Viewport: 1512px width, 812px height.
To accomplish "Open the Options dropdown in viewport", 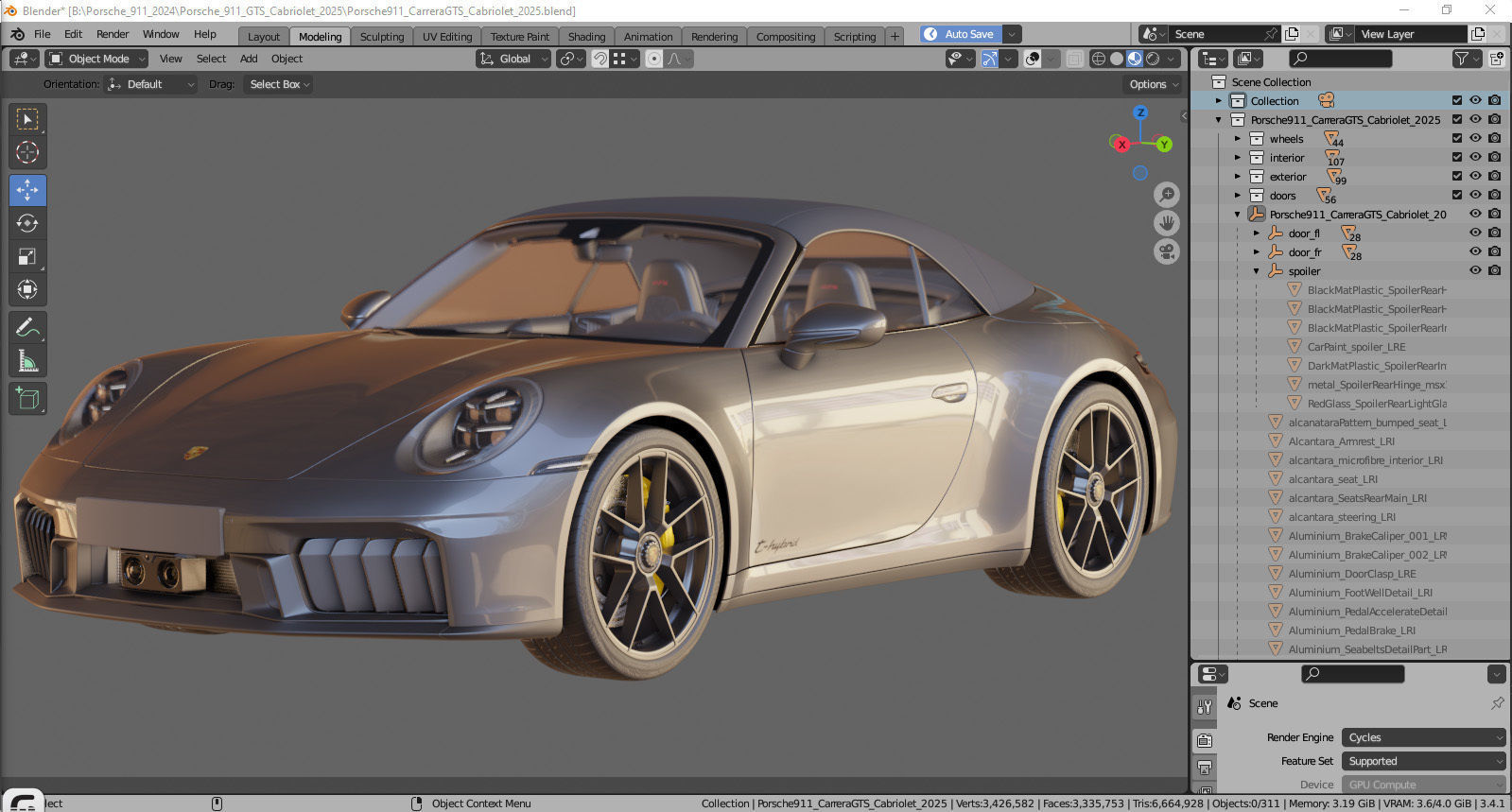I will [1154, 84].
